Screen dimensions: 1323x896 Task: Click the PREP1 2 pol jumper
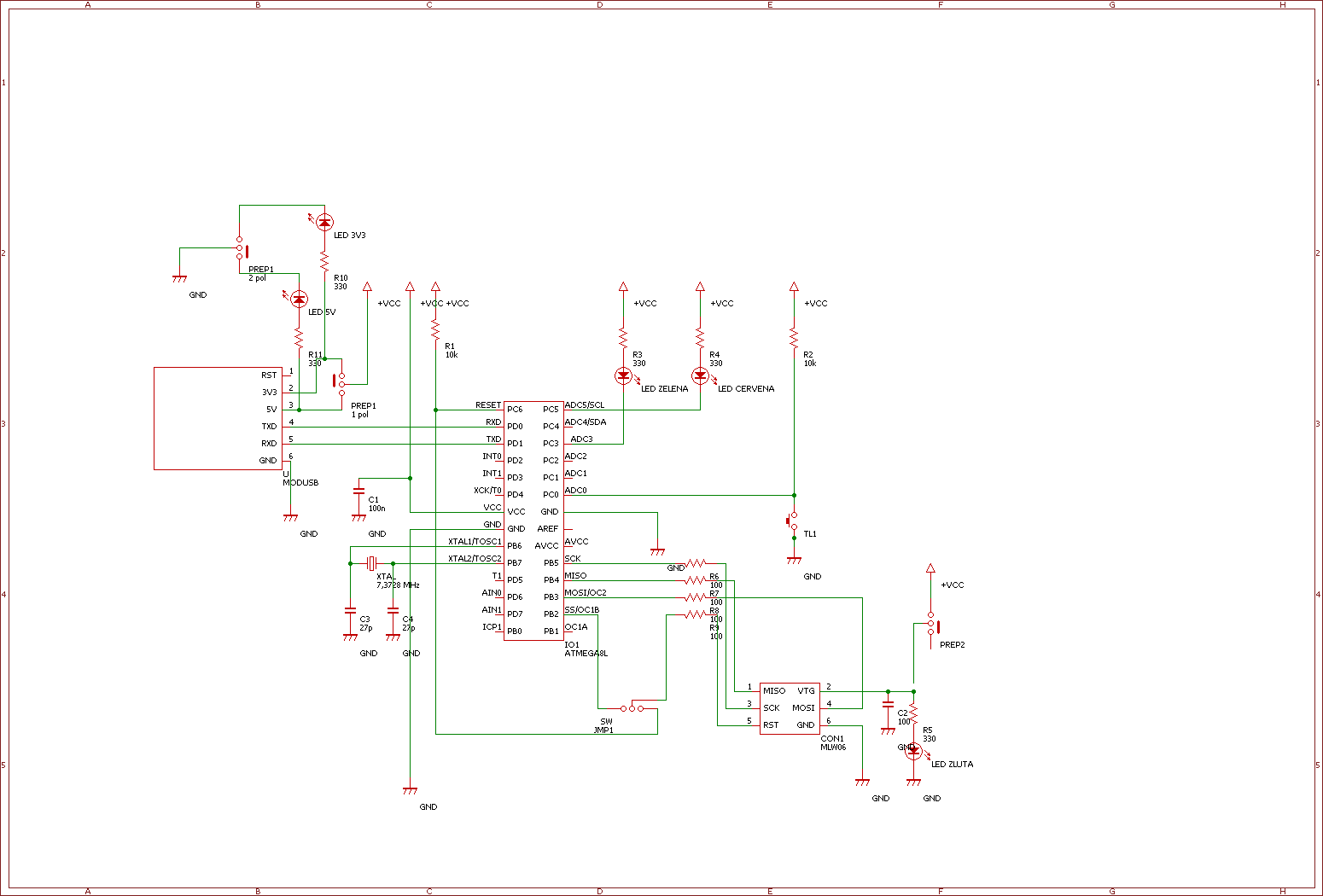pyautogui.click(x=241, y=249)
